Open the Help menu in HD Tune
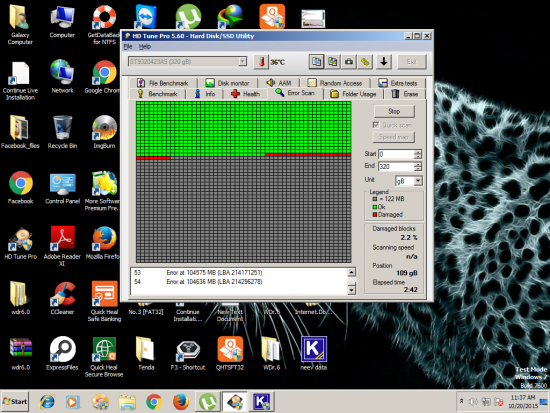Screen dimensions: 550x413 click(x=145, y=46)
